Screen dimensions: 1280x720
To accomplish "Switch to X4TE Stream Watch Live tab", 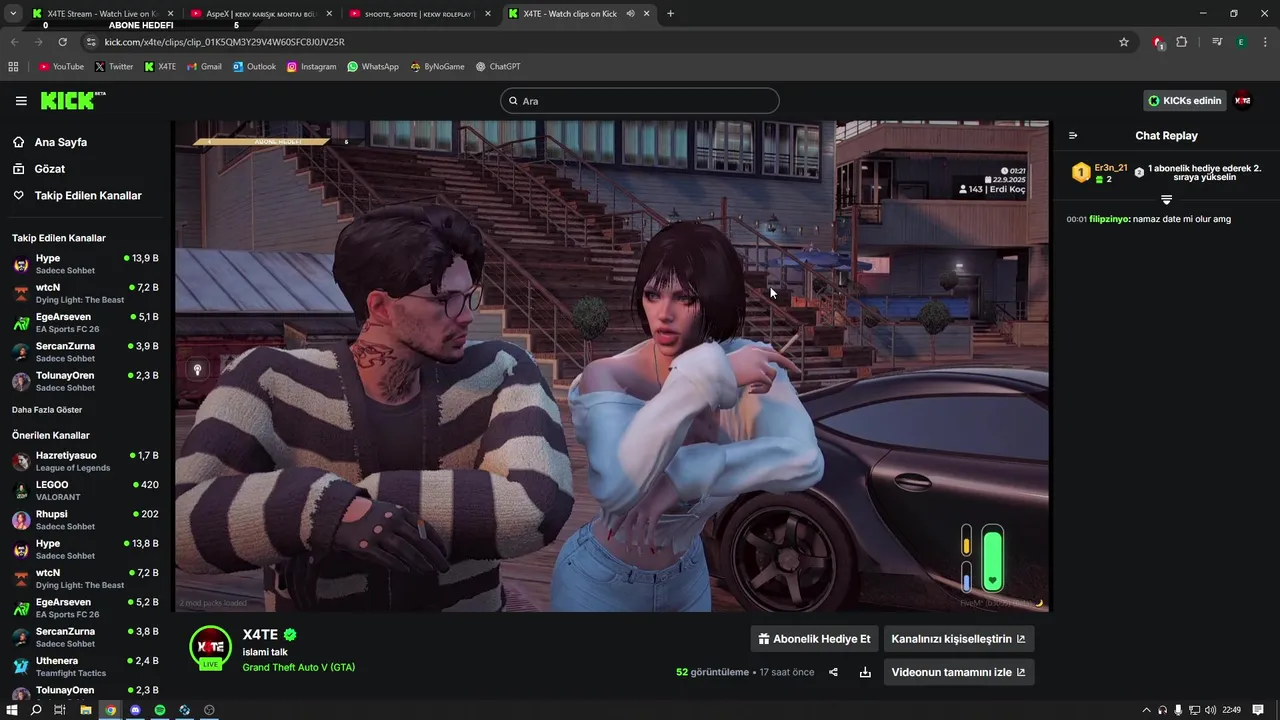I will click(101, 14).
